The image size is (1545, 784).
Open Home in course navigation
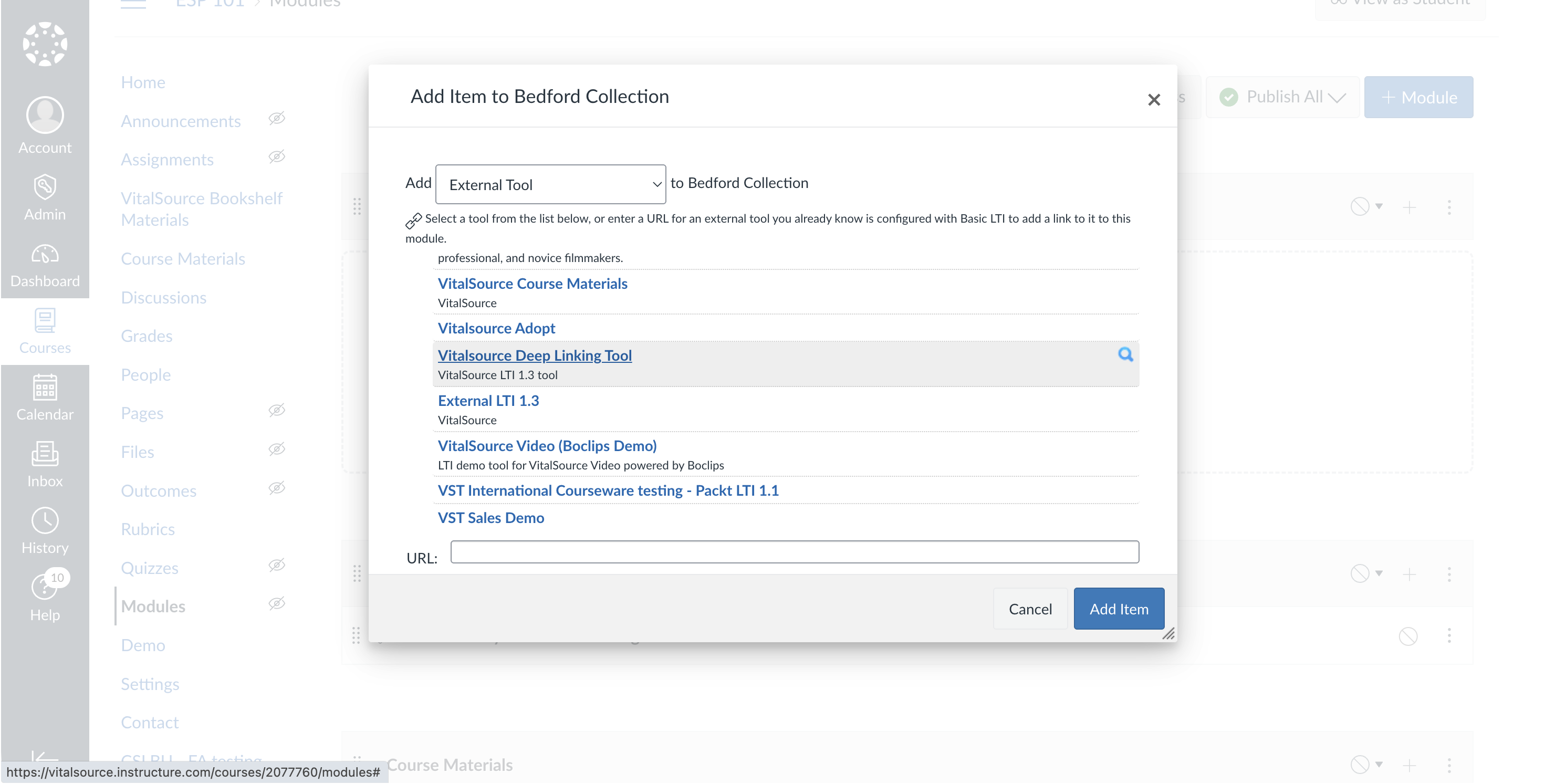pyautogui.click(x=143, y=82)
